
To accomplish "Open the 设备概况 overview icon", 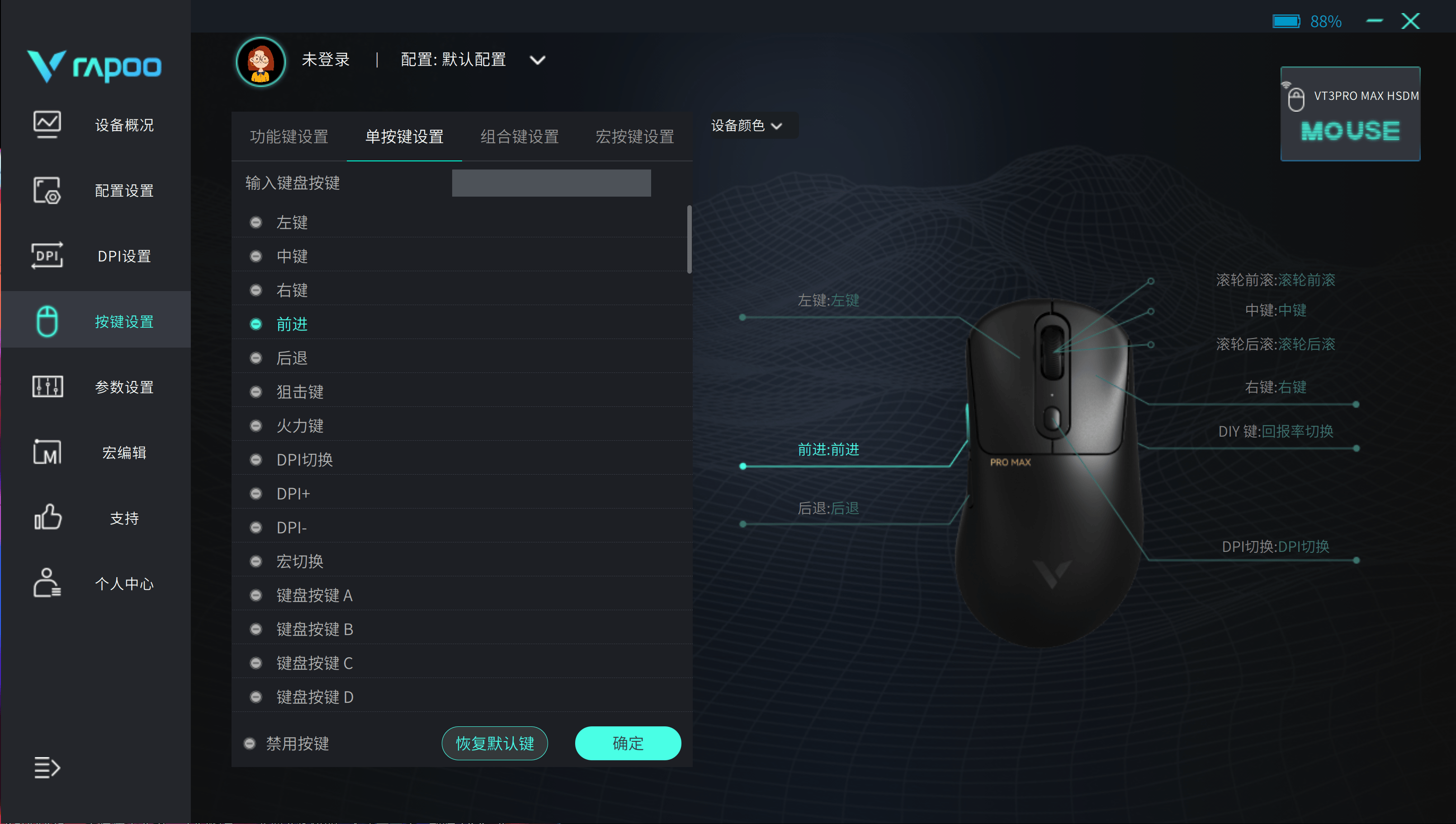I will [47, 124].
